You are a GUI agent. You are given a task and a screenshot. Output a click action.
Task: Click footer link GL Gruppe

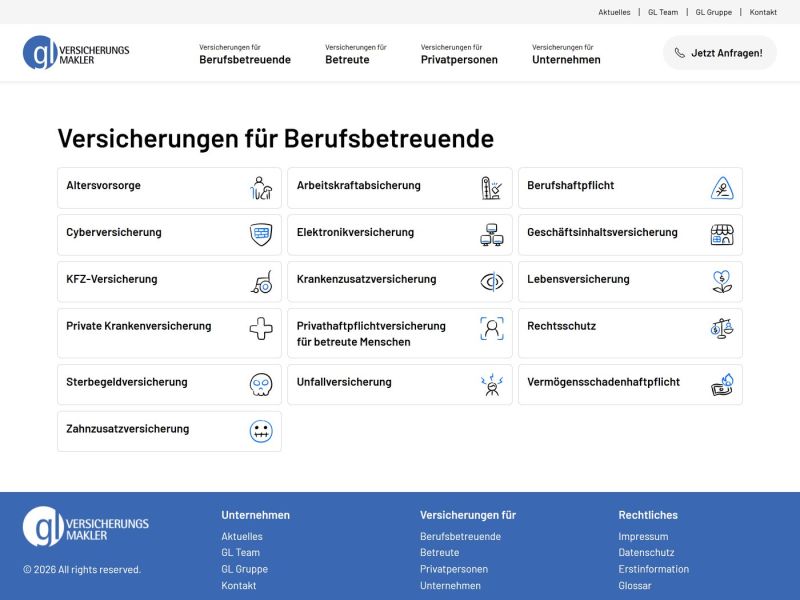(244, 569)
